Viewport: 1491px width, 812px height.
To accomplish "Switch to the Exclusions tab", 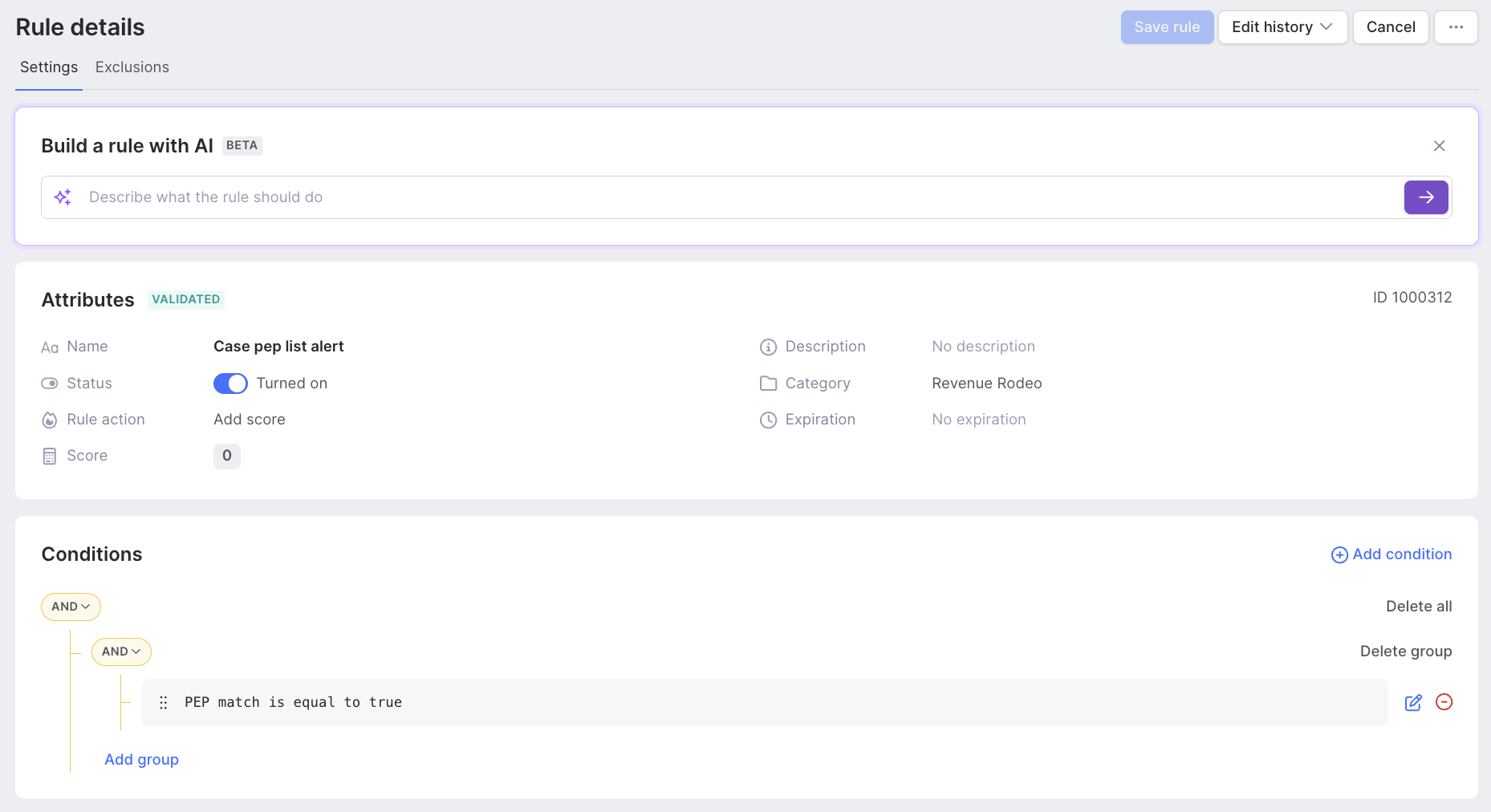I will click(132, 67).
